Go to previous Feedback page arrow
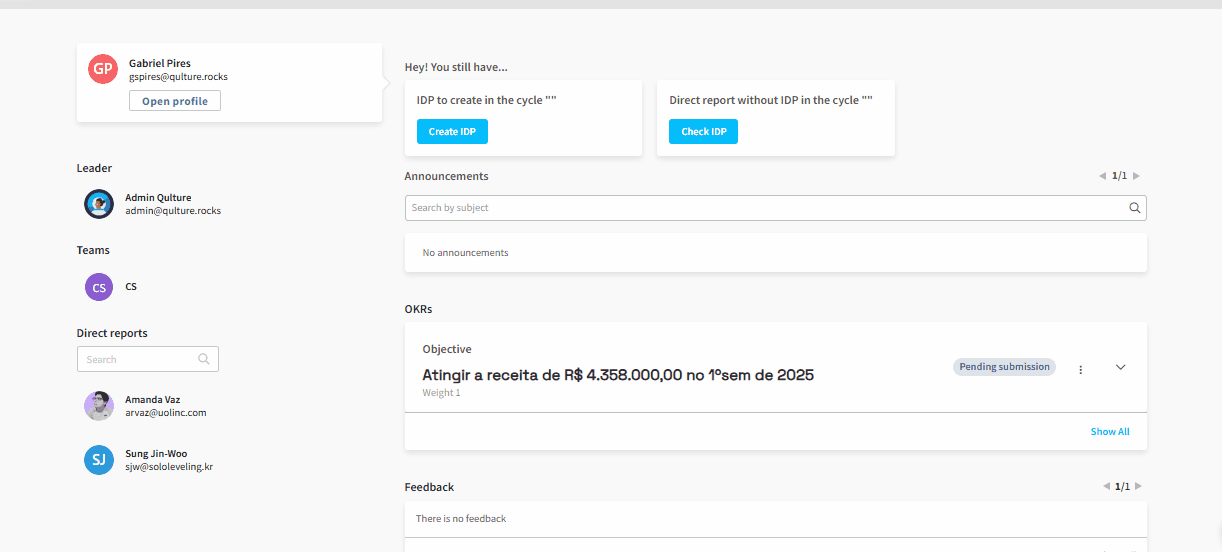 [1106, 486]
